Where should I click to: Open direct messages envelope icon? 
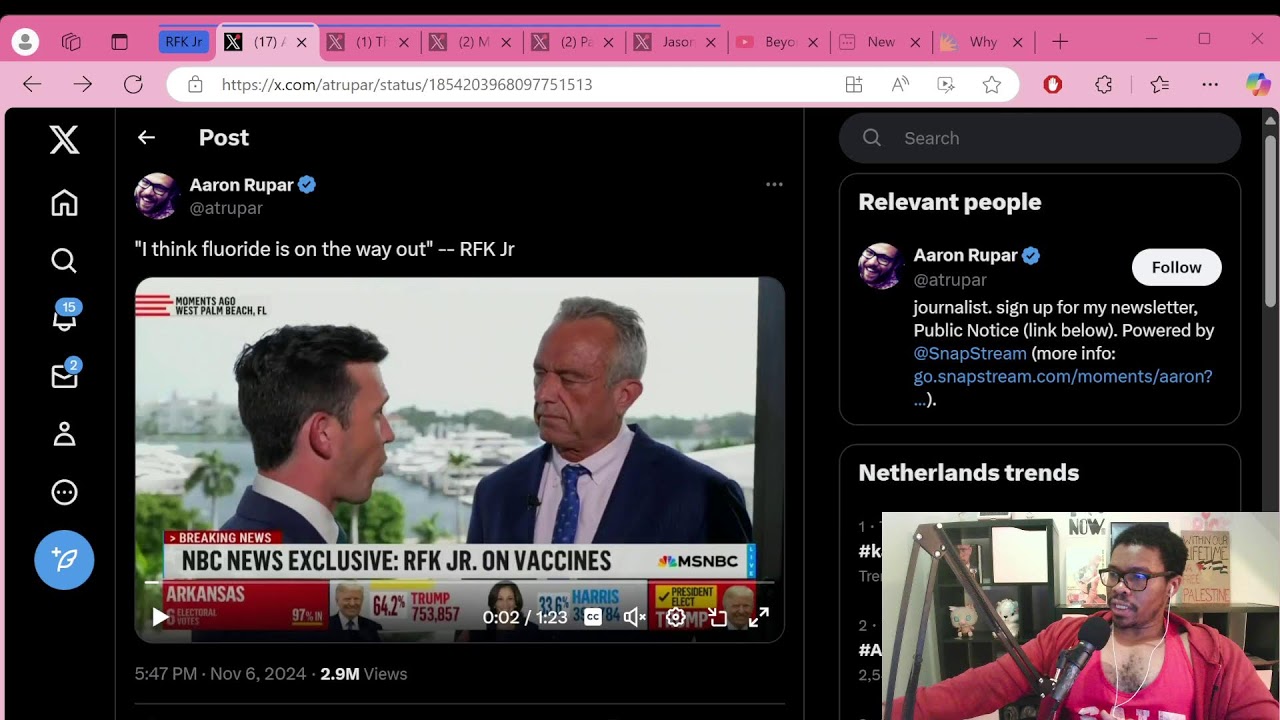click(64, 375)
